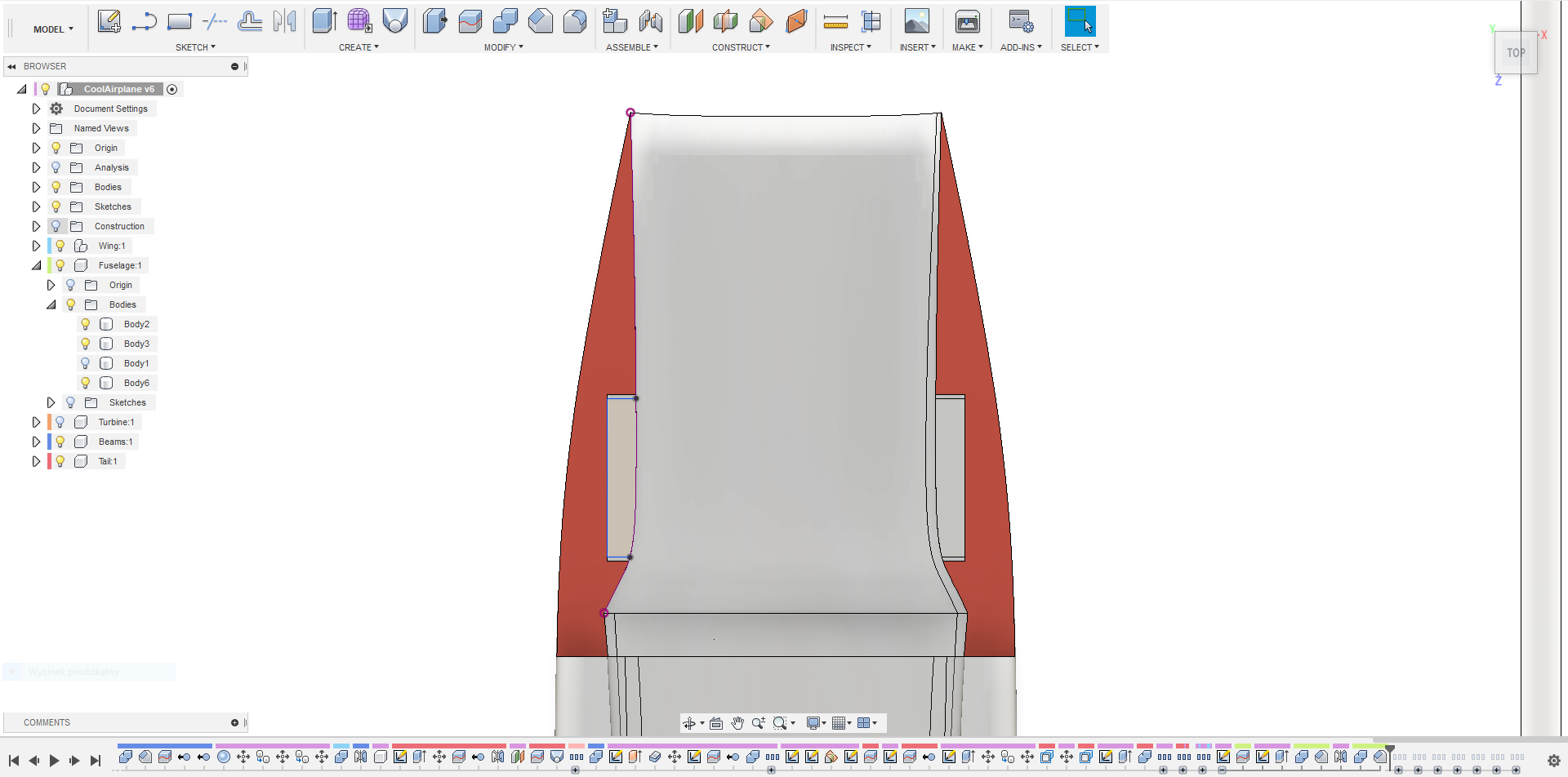Viewport: 1568px width, 777px height.
Task: Play the timeline forward
Action: (x=55, y=761)
